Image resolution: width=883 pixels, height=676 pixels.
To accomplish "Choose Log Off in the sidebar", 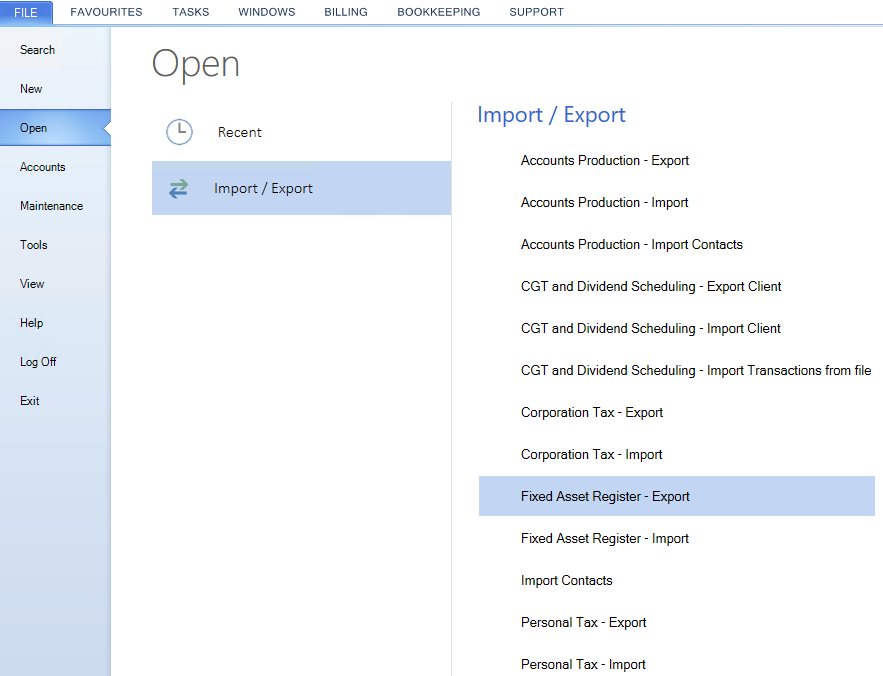I will pyautogui.click(x=55, y=361).
